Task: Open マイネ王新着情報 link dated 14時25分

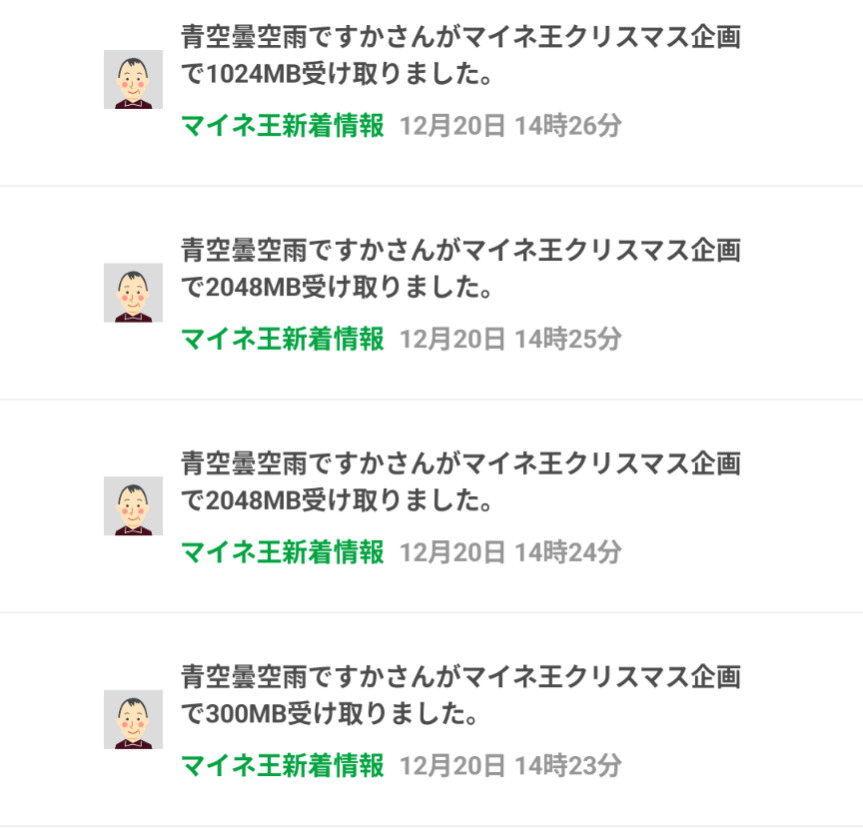Action: [282, 339]
